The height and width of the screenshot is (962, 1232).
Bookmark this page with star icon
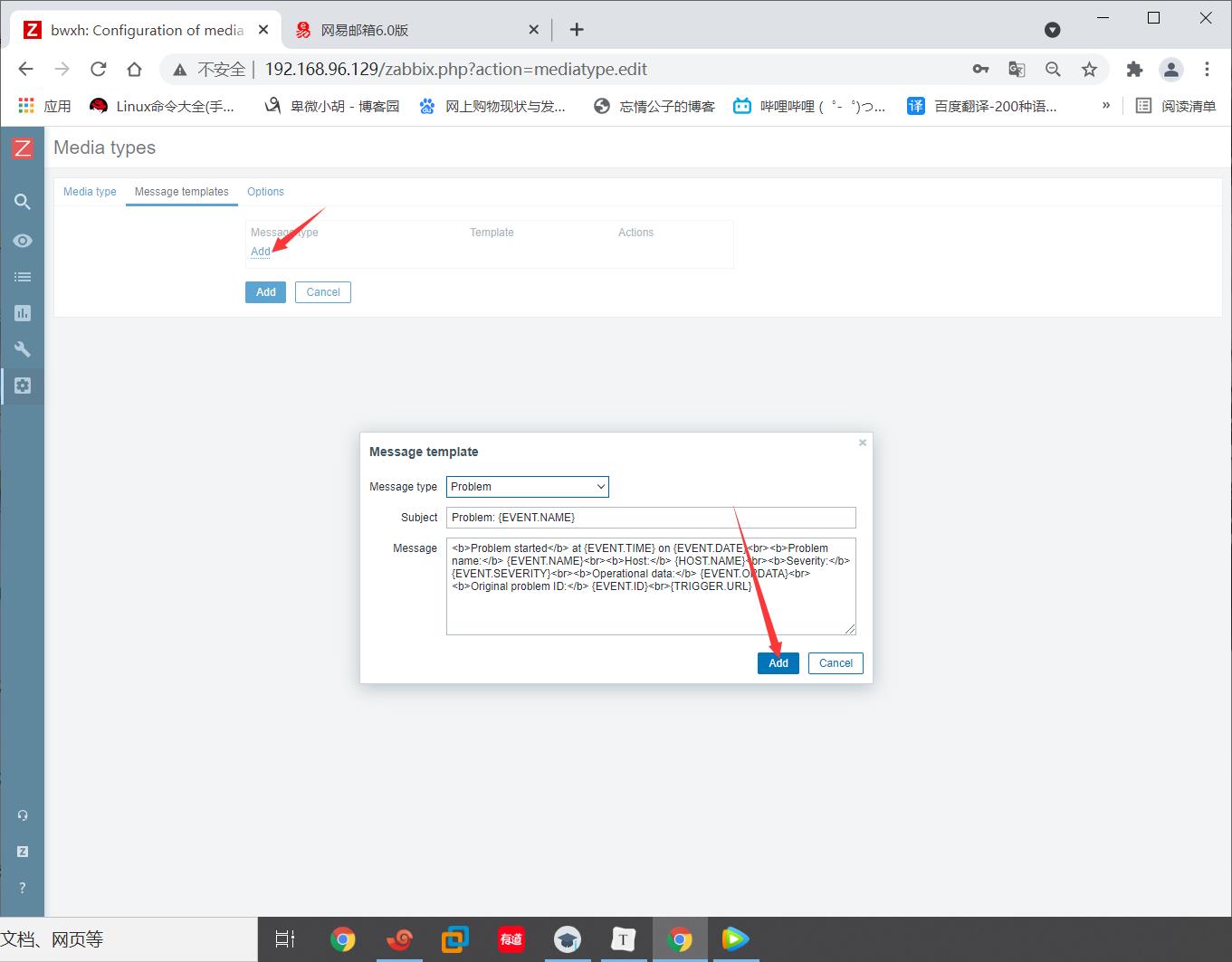click(x=1089, y=69)
